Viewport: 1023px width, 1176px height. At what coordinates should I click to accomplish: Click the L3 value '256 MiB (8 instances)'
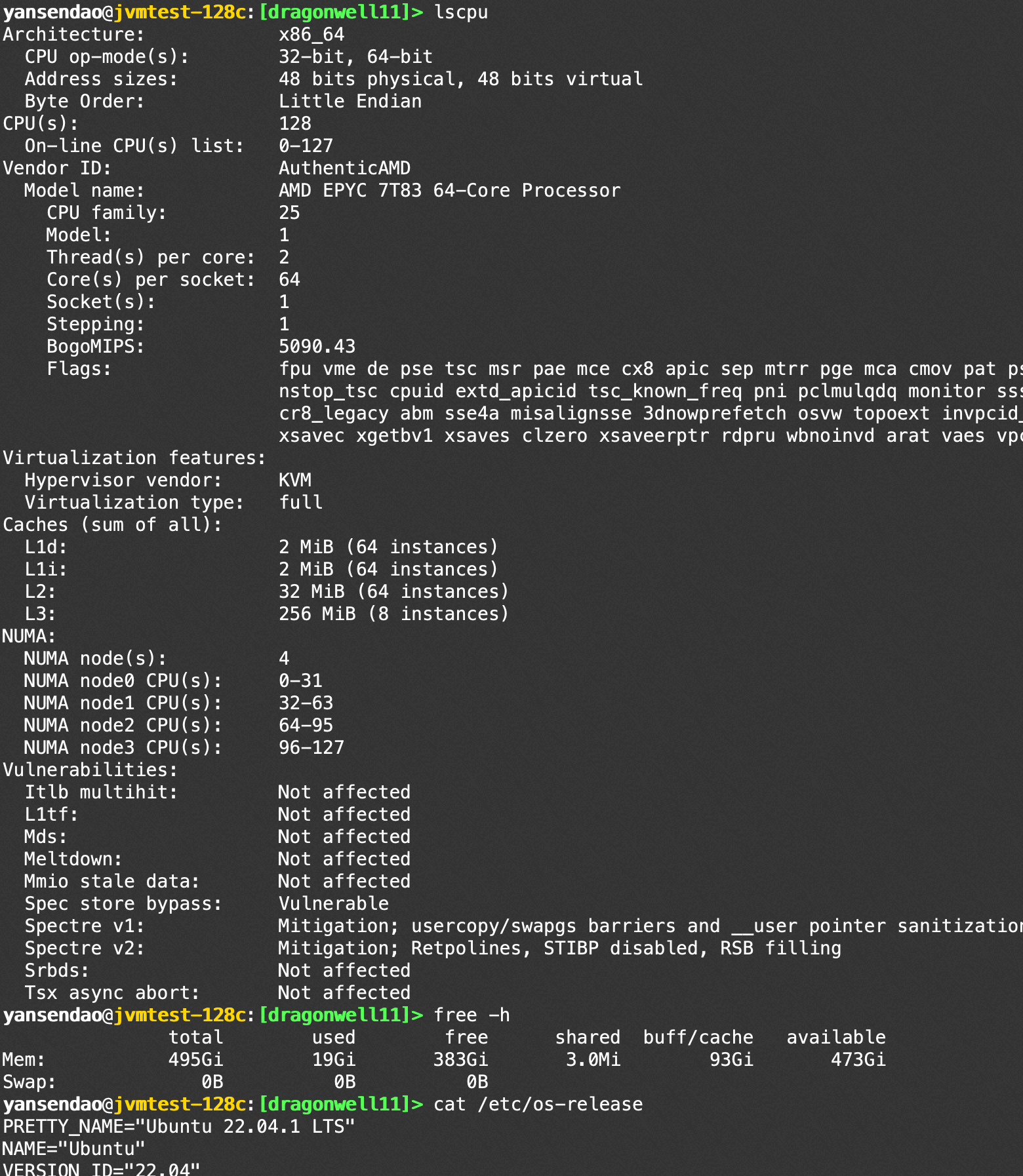pyautogui.click(x=394, y=614)
